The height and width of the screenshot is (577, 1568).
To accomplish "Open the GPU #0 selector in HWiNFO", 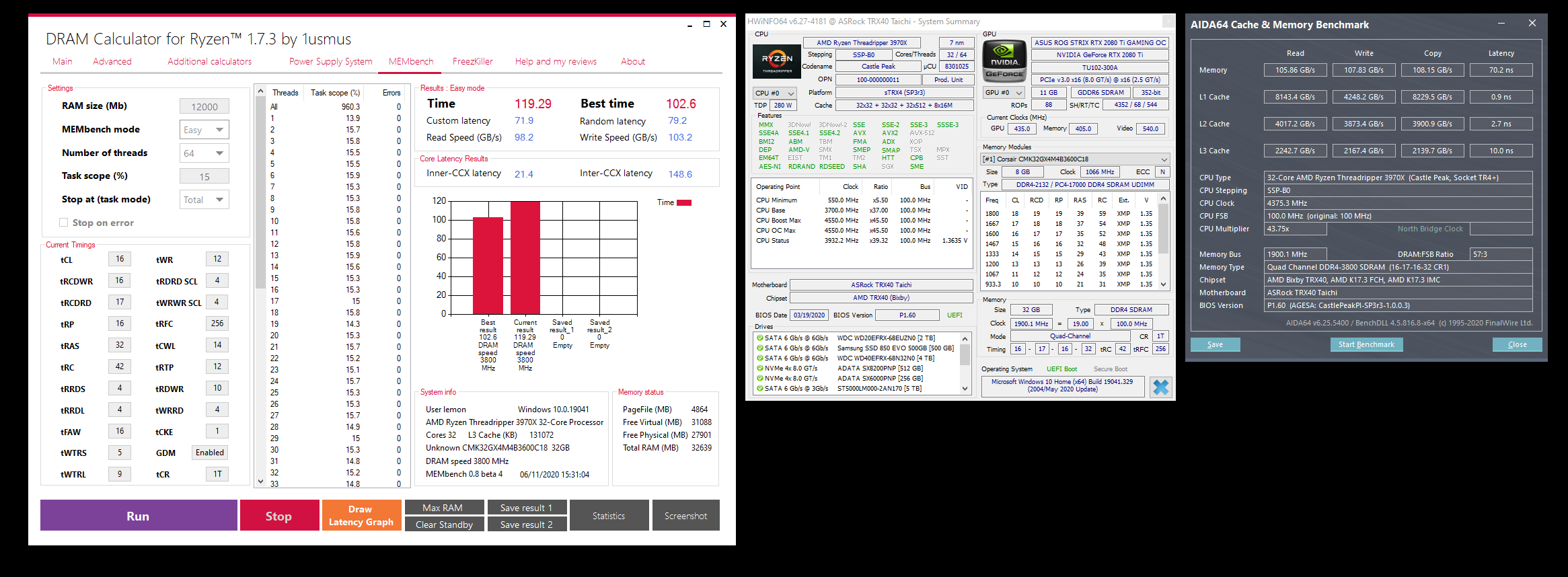I will point(1004,93).
